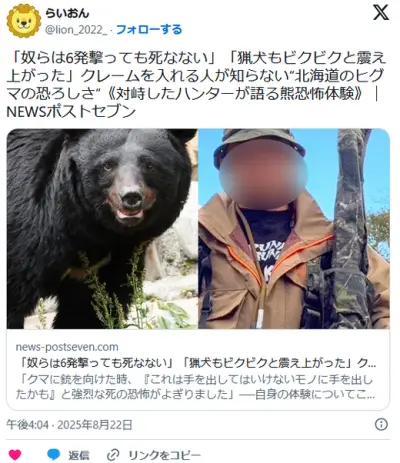
Task: Follow the account via フォローする
Action: [149, 29]
